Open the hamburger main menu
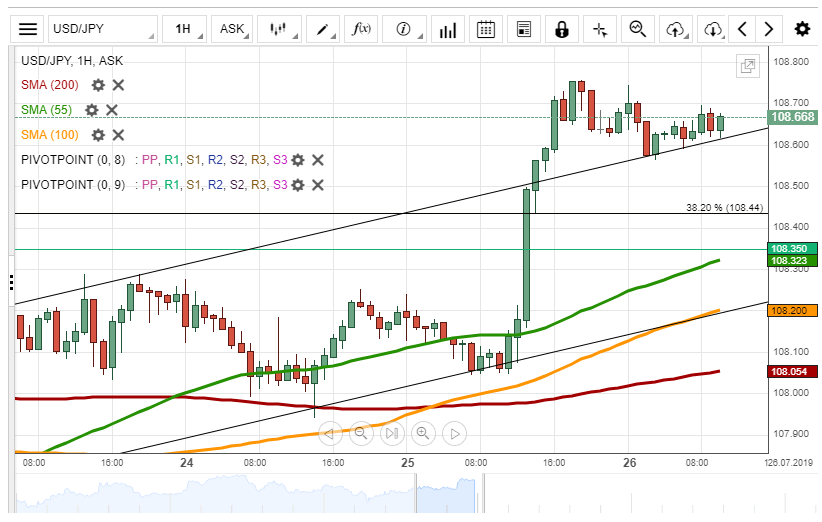 pos(28,29)
